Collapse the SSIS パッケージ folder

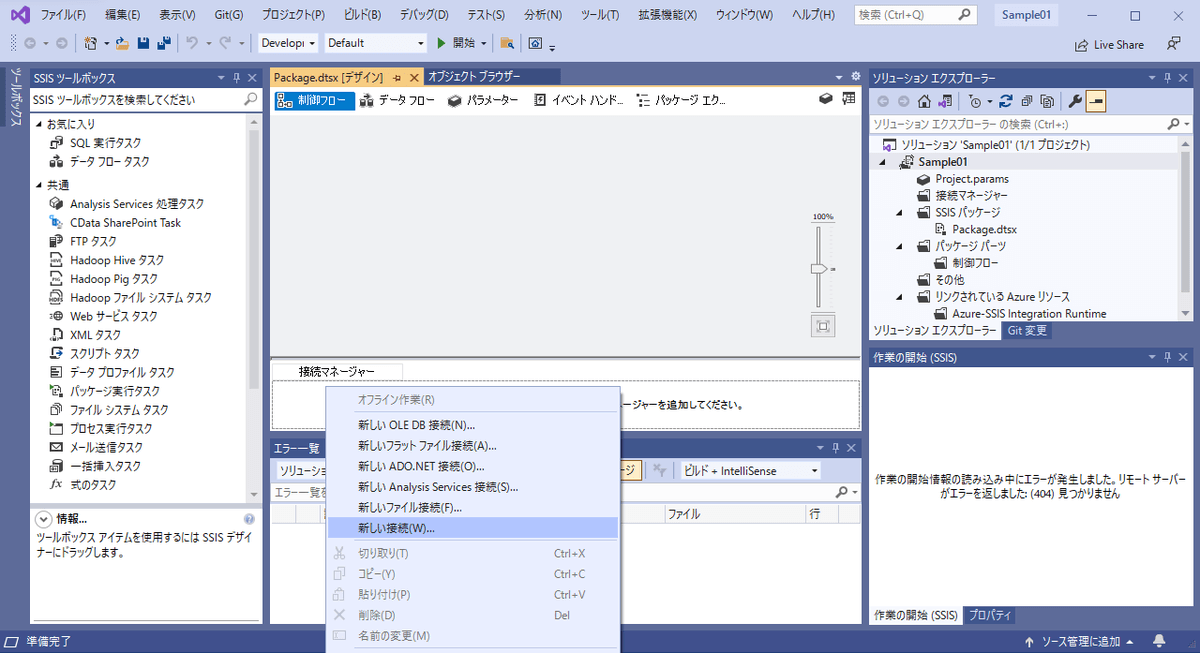coord(899,213)
